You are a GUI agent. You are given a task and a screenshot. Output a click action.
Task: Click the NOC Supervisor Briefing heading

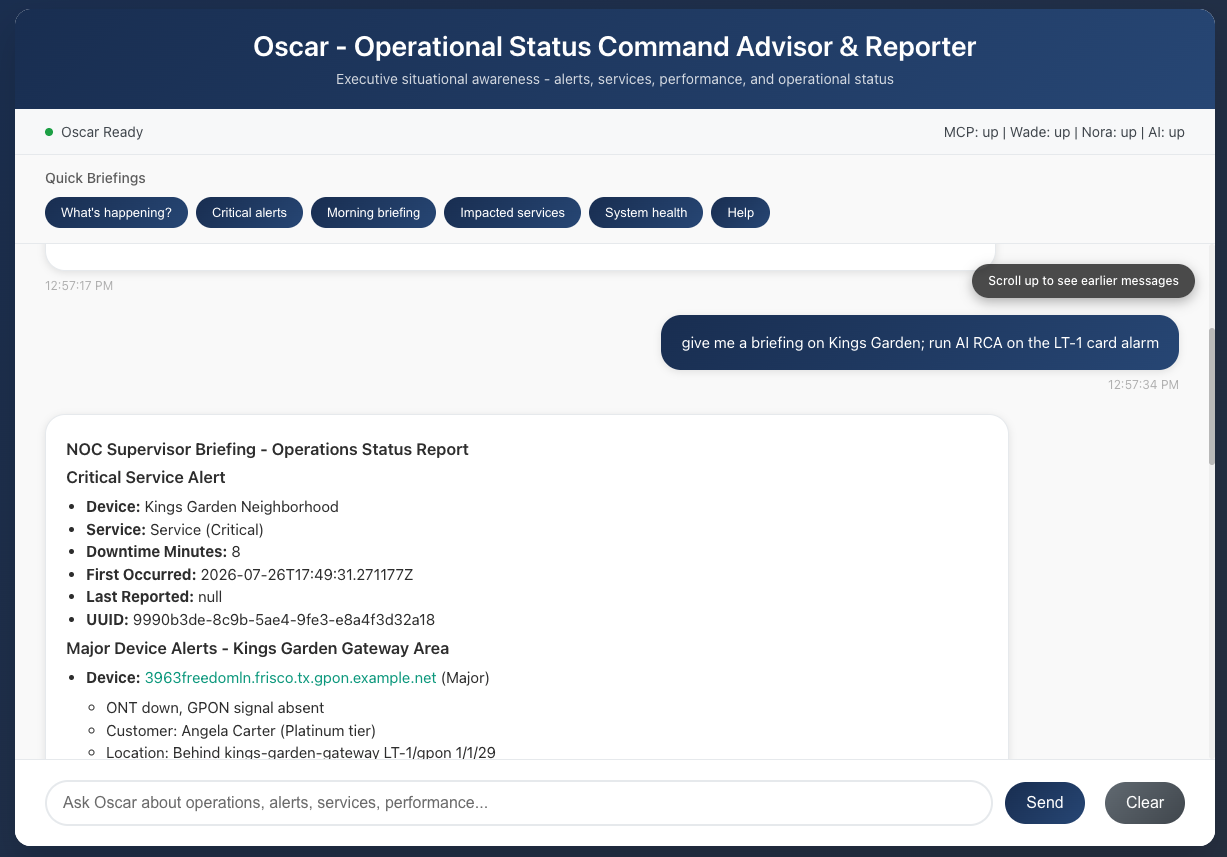(x=267, y=450)
